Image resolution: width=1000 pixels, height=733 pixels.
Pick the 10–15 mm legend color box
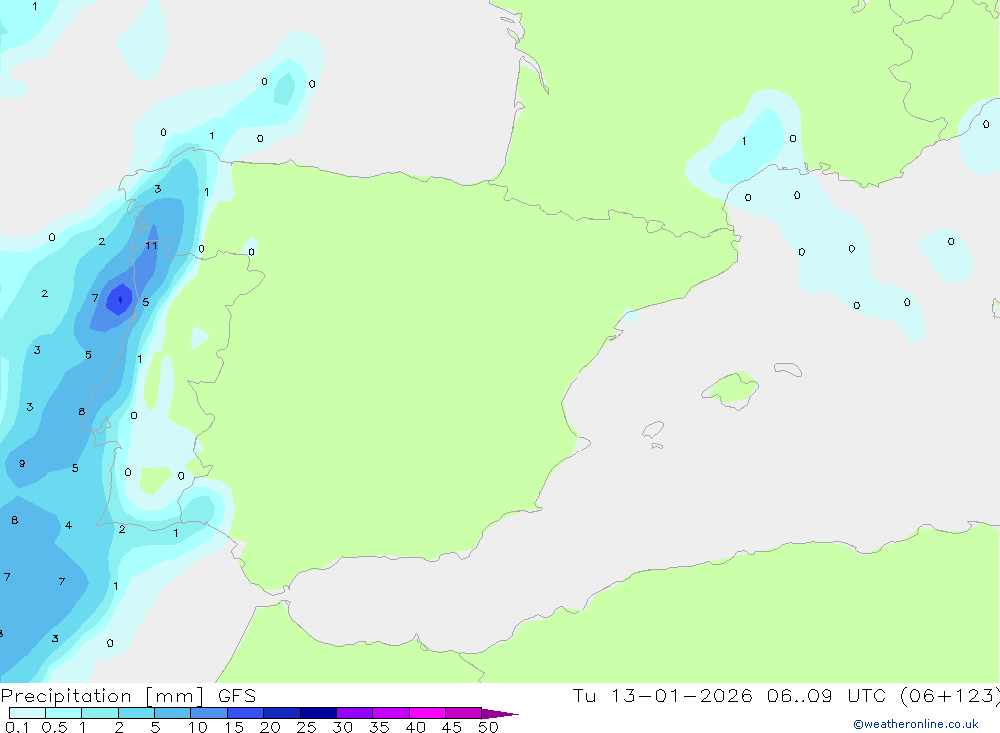[x=209, y=713]
